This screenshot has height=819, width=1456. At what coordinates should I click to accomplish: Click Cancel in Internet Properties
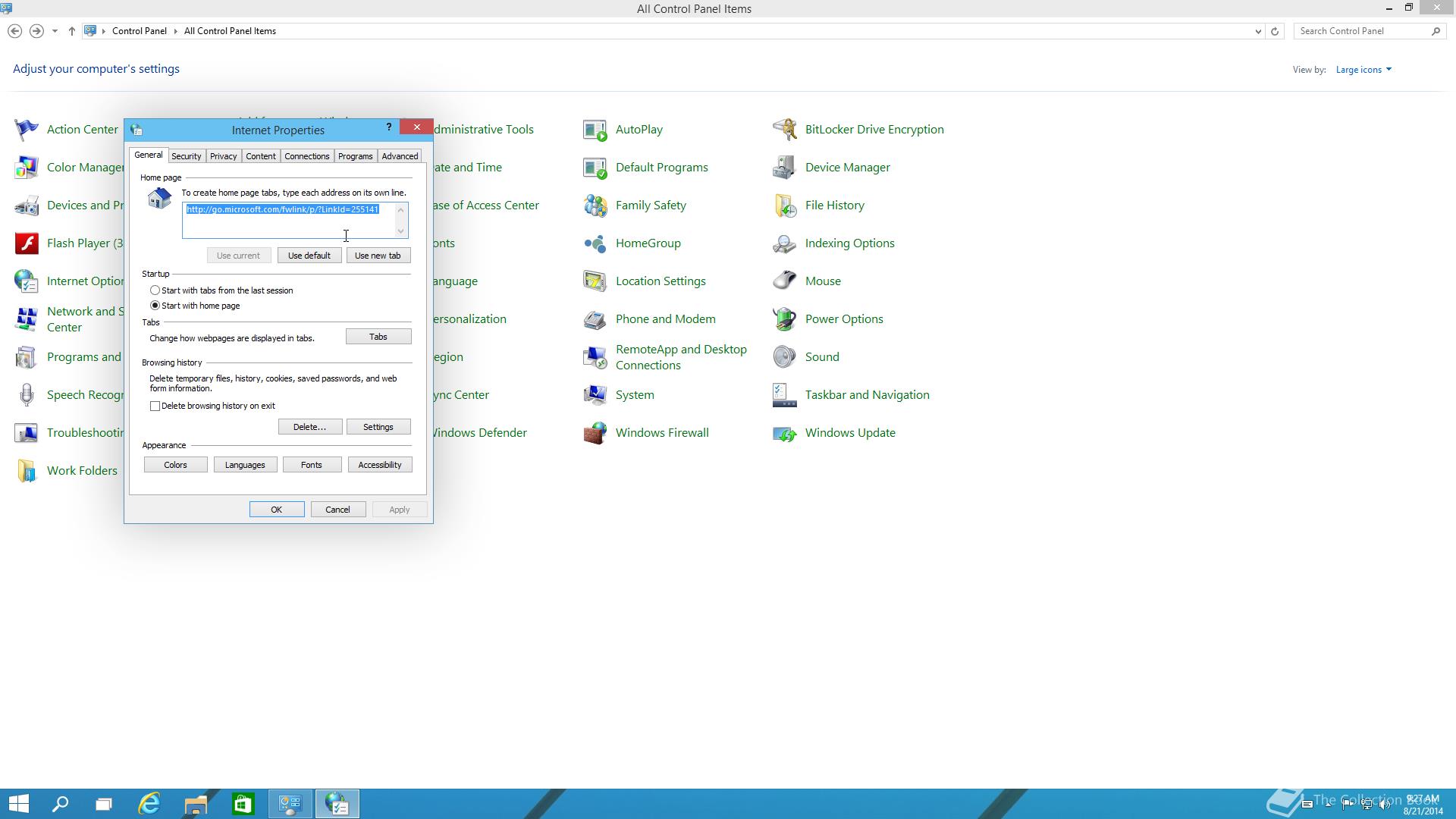tap(338, 510)
